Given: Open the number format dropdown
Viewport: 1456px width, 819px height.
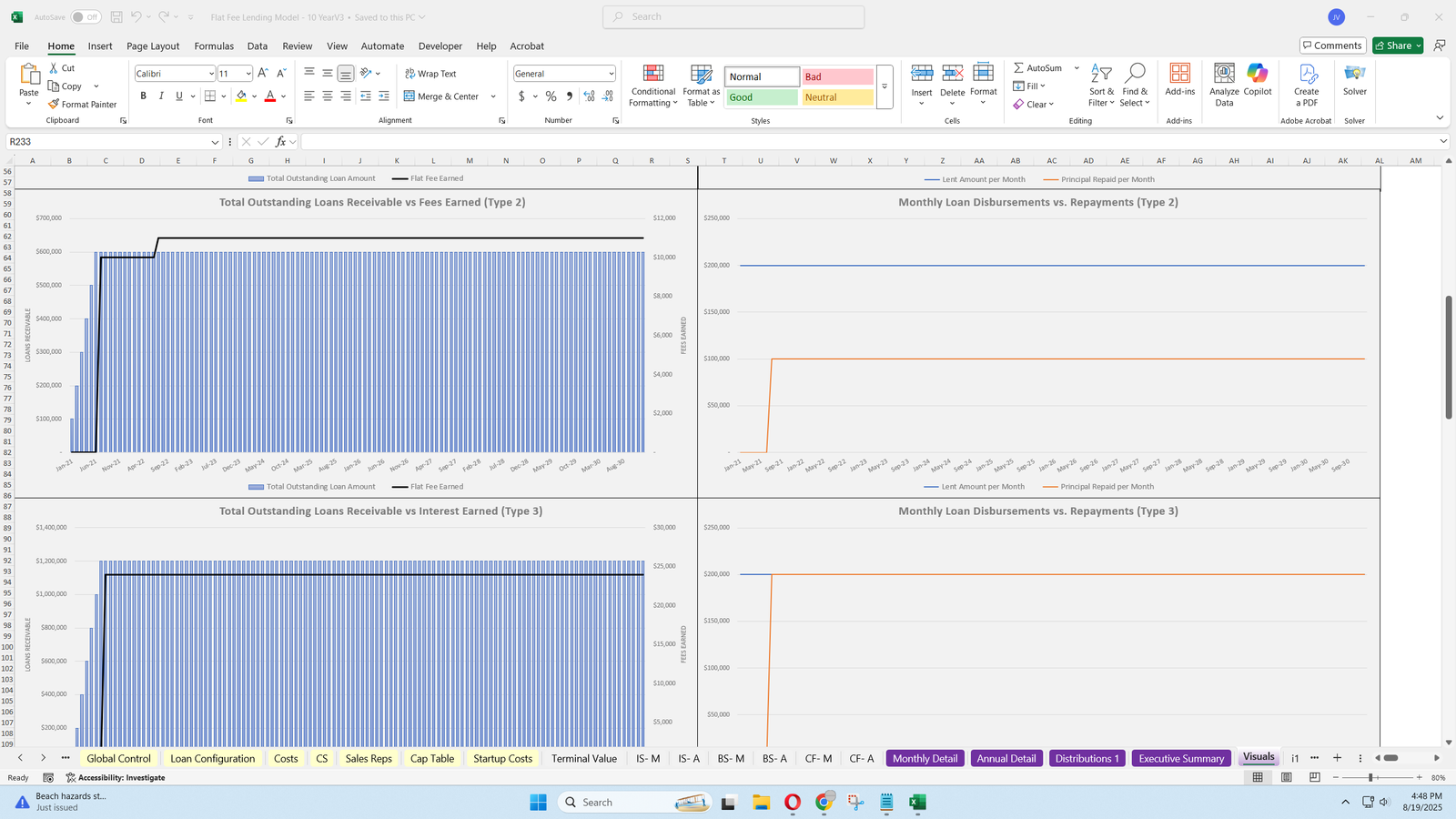Looking at the screenshot, I should [x=611, y=74].
